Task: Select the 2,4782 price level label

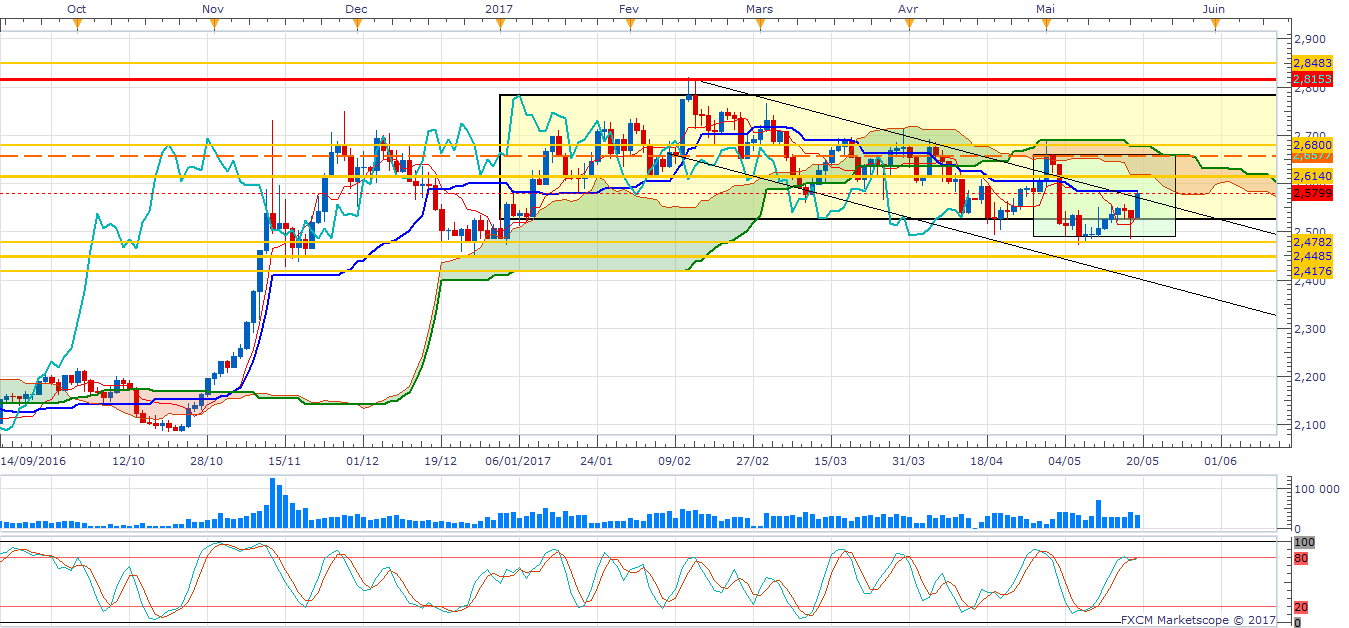Action: tap(1312, 242)
